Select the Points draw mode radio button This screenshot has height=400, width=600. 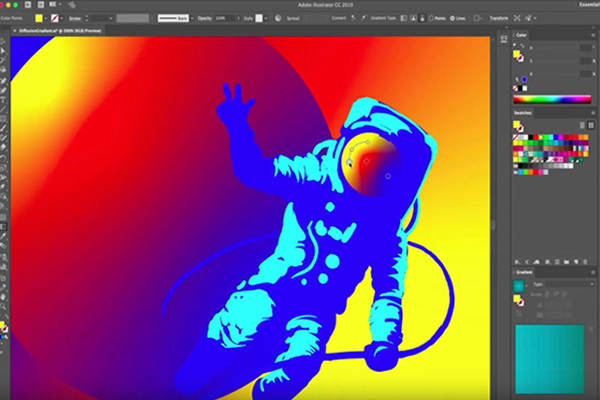[x=431, y=18]
